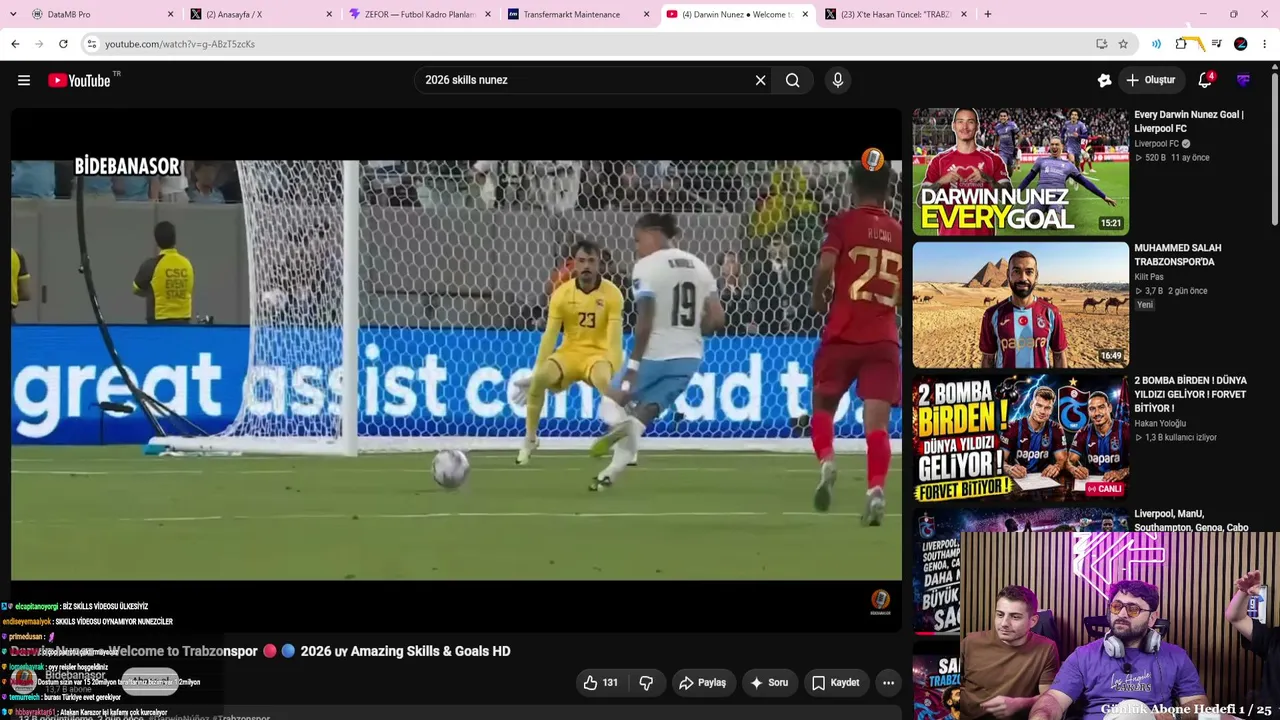Open Muhammed Salah Trabzonspor'da thumbnail
Screen dimensions: 1280x720
[1020, 305]
